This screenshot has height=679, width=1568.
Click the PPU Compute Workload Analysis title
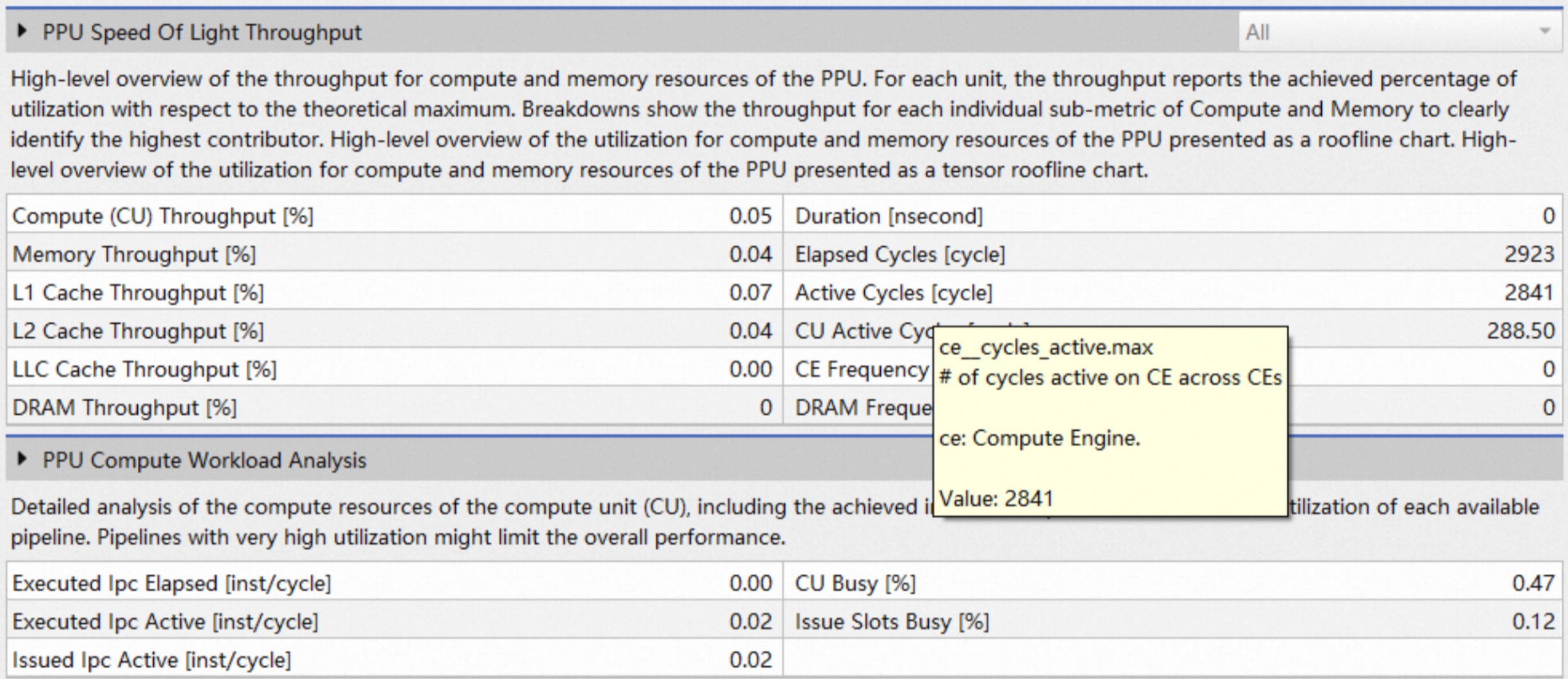(x=204, y=460)
